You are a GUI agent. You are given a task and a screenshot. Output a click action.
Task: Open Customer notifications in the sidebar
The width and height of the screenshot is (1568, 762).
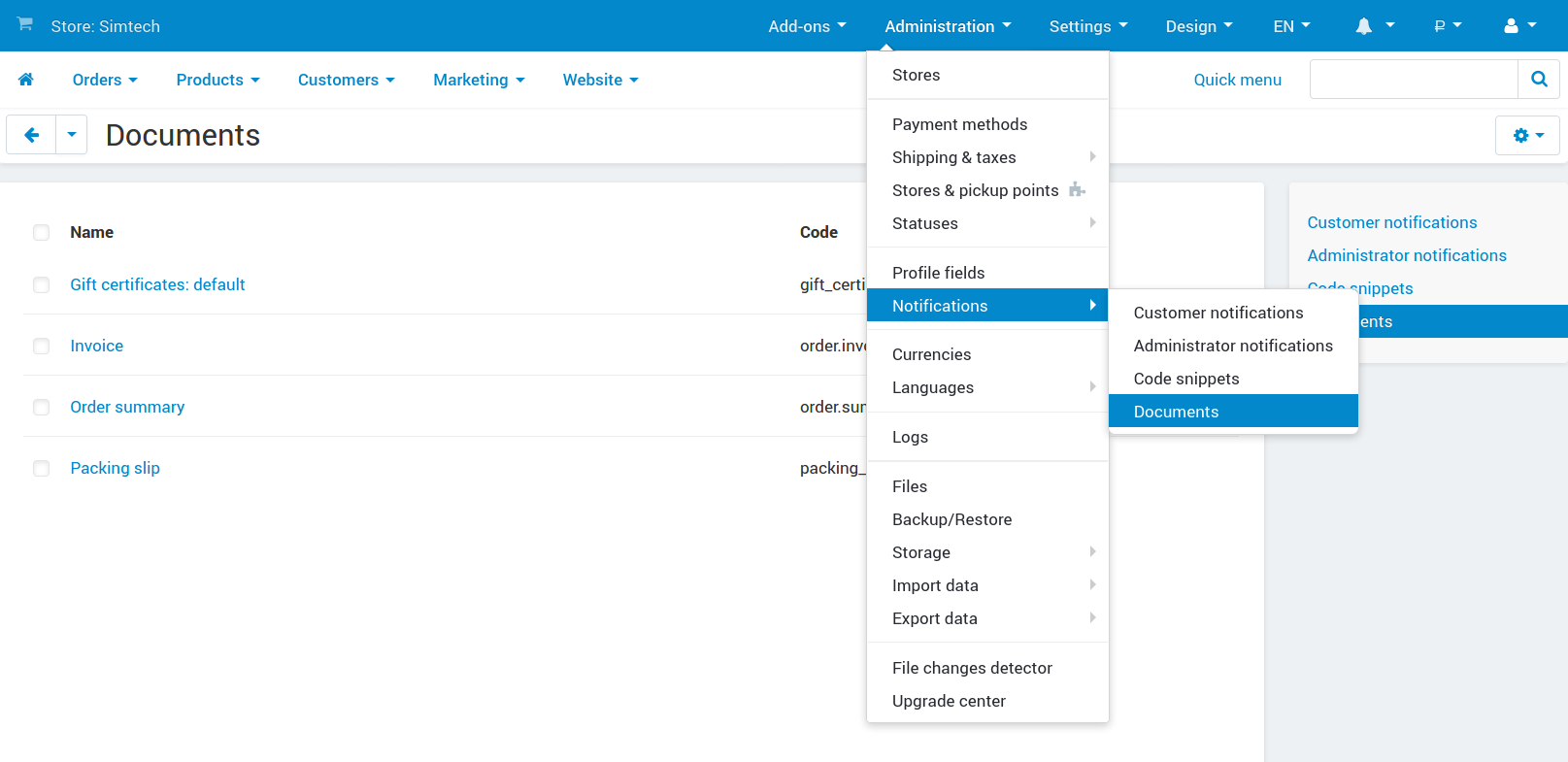(x=1391, y=222)
